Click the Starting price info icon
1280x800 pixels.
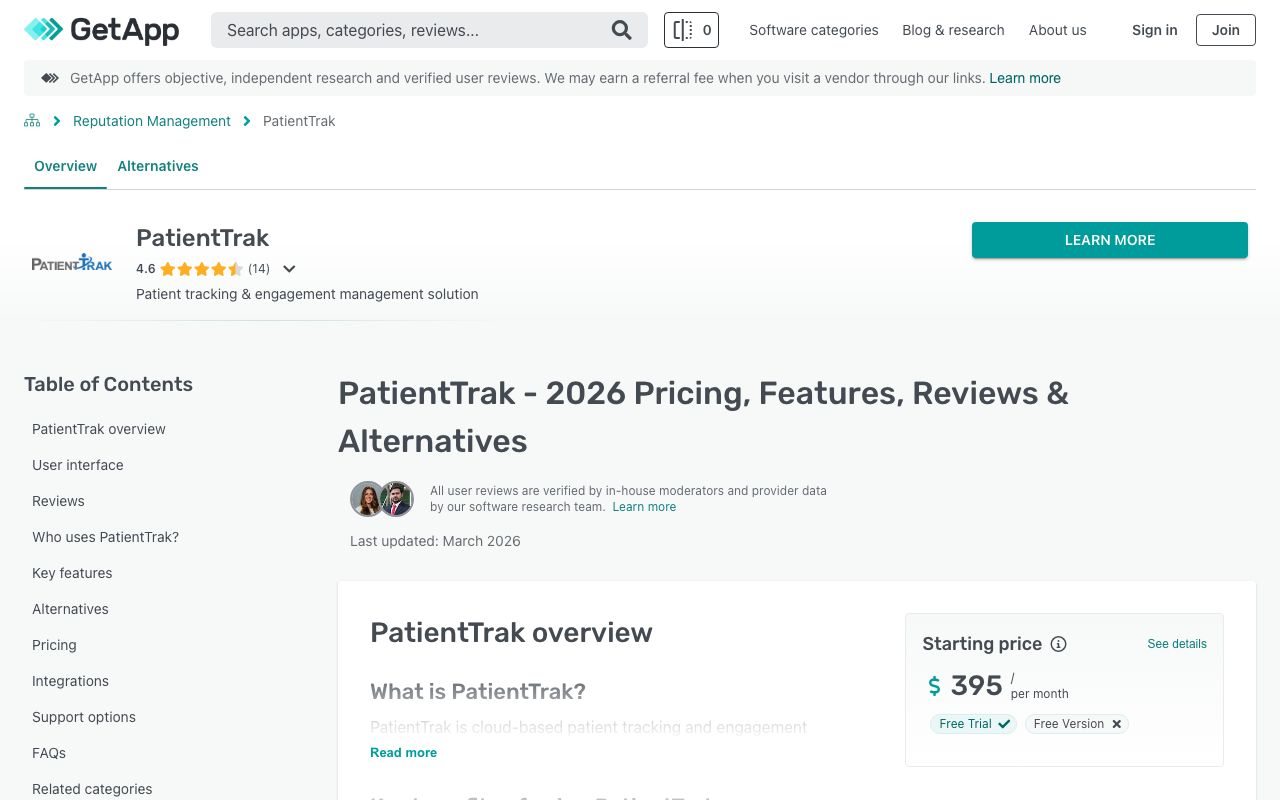point(1058,644)
